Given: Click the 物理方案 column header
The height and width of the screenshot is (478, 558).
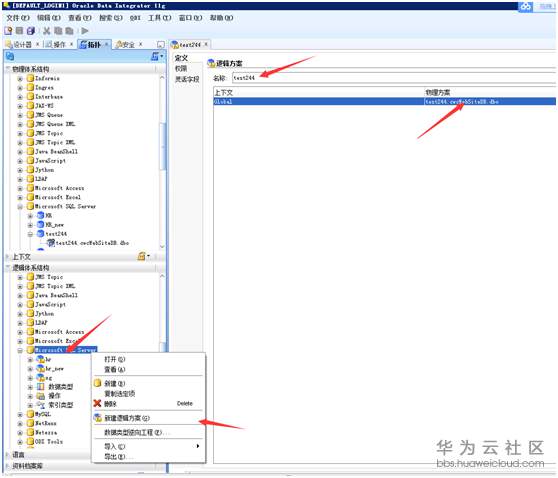Looking at the screenshot, I should click(x=490, y=93).
